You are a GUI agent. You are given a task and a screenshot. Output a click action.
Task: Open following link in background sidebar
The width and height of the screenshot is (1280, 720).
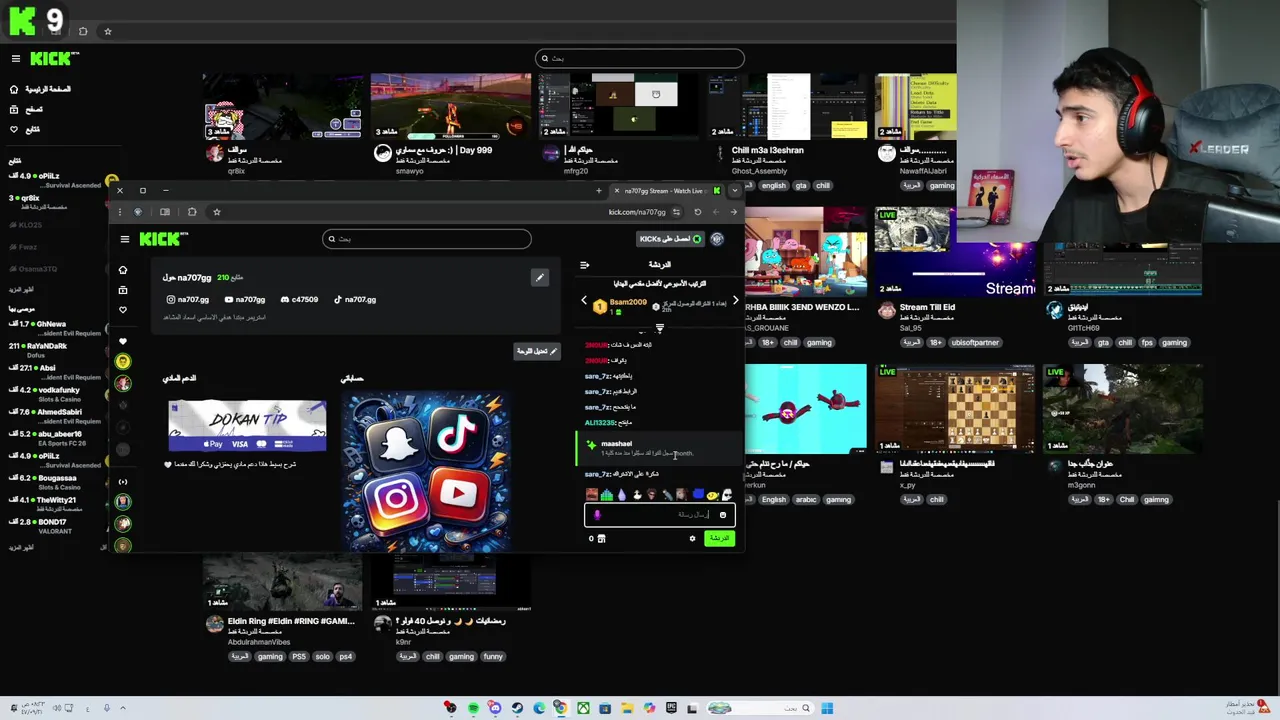click(25, 129)
